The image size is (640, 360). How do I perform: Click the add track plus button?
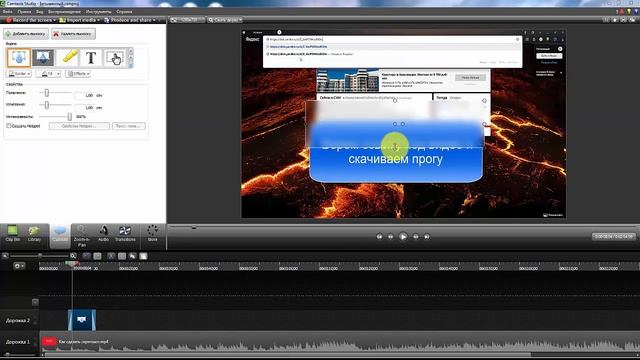(x=35, y=302)
